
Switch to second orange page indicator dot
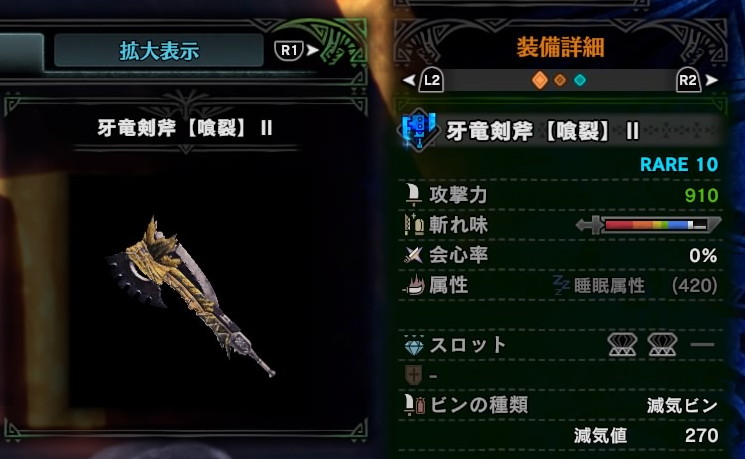point(560,80)
